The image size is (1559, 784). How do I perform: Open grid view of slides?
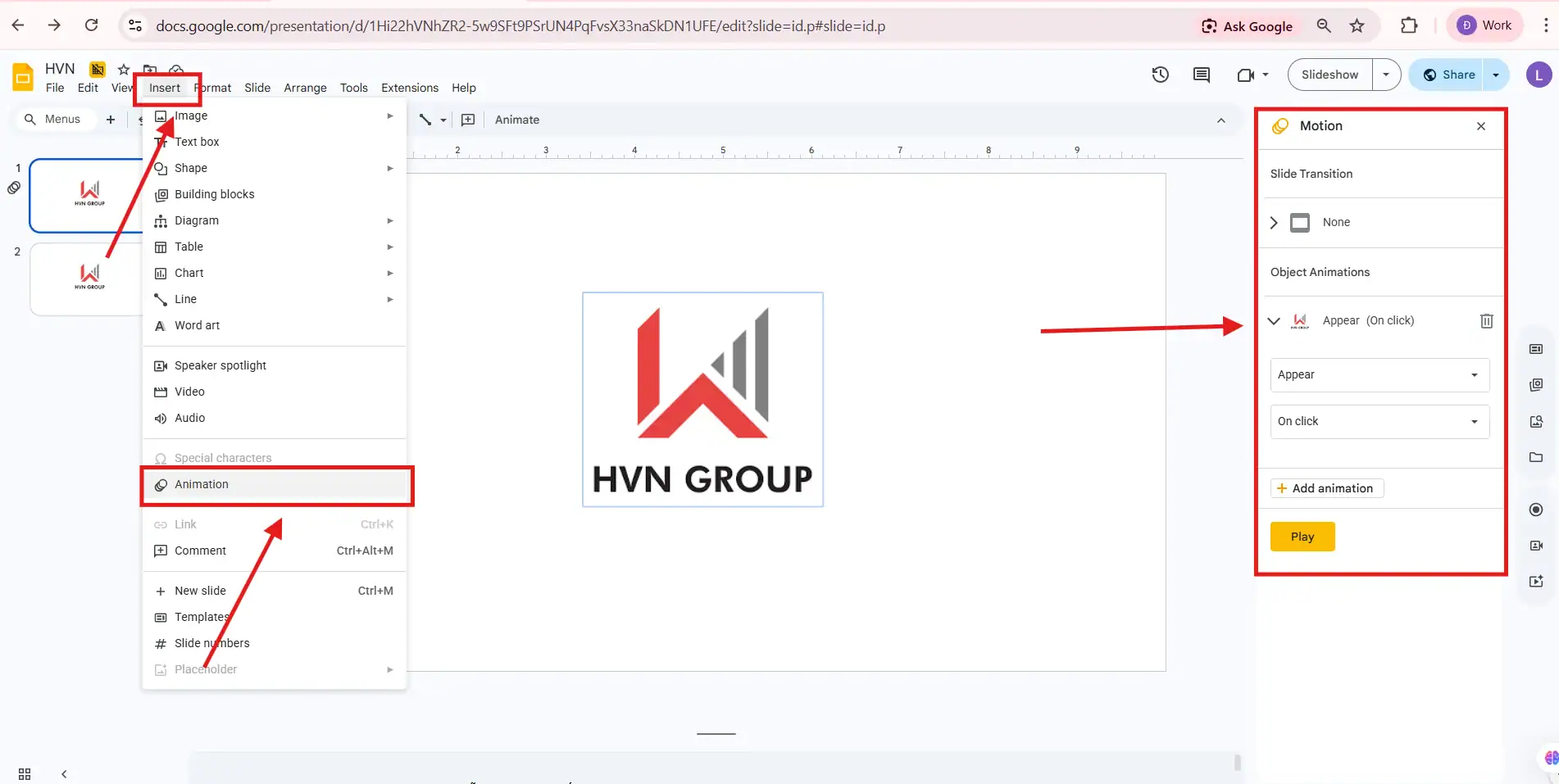pyautogui.click(x=25, y=773)
